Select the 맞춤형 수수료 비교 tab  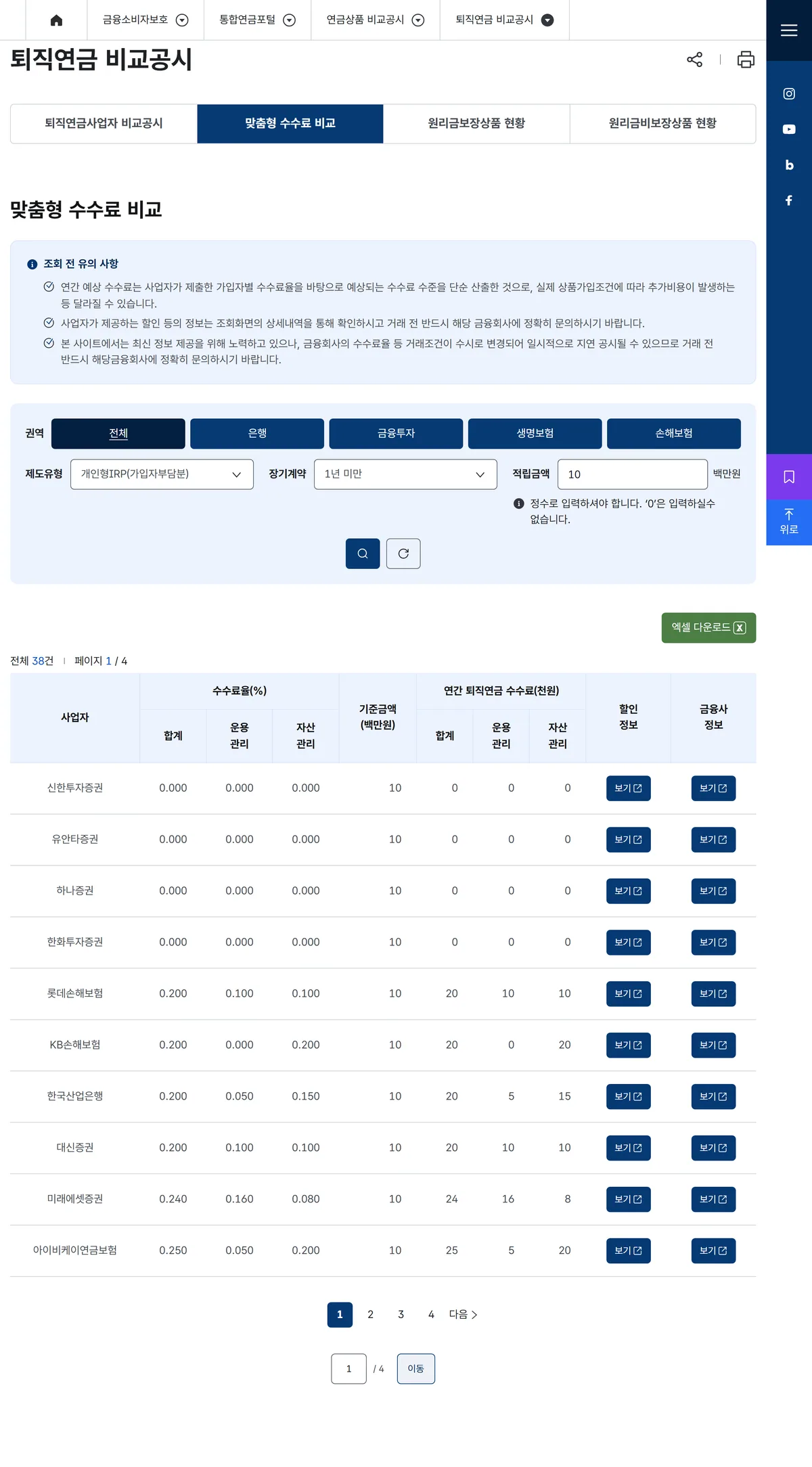click(290, 124)
